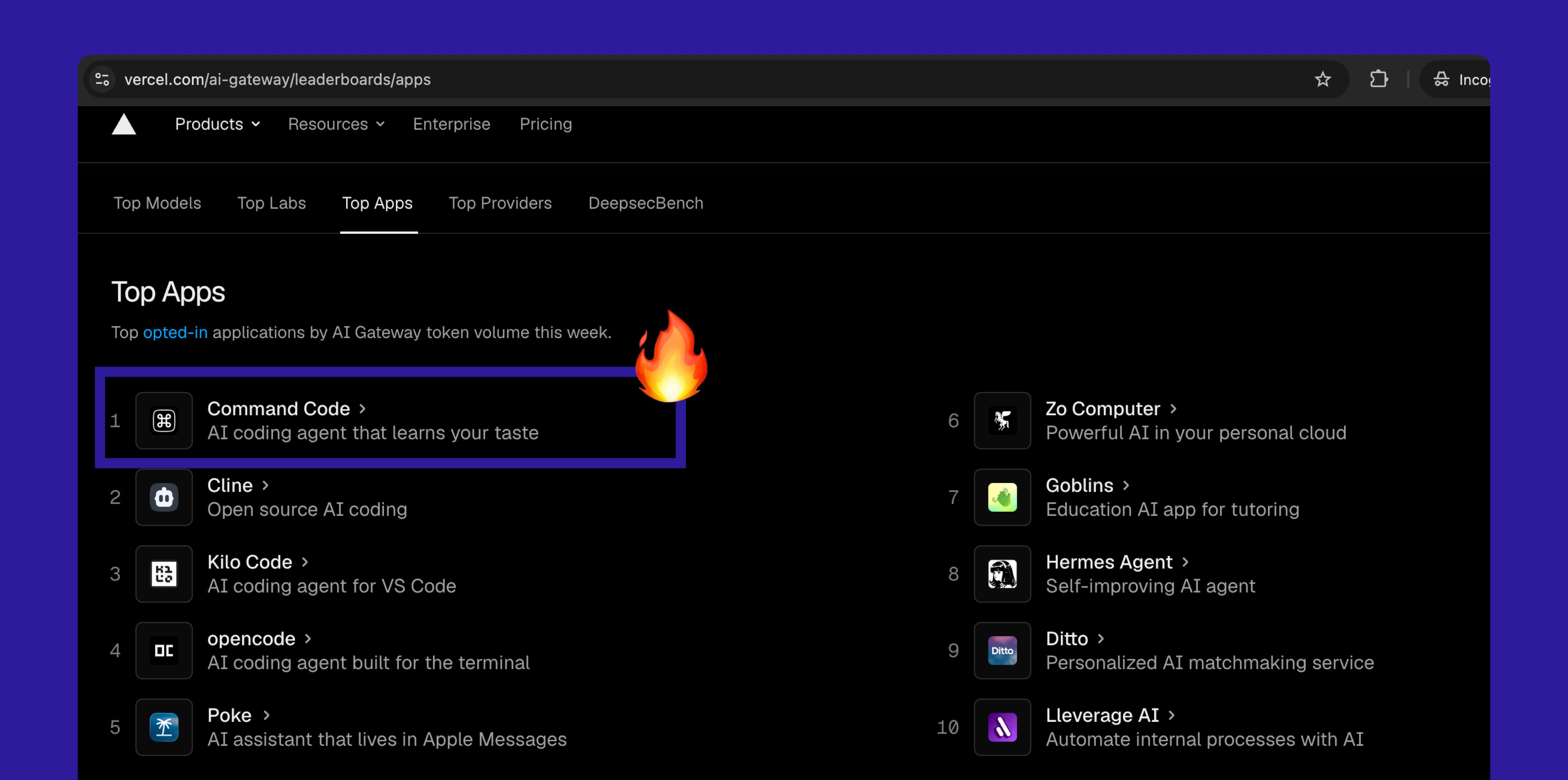Bookmark this page with the star icon
This screenshot has width=1568, height=780.
[1322, 80]
